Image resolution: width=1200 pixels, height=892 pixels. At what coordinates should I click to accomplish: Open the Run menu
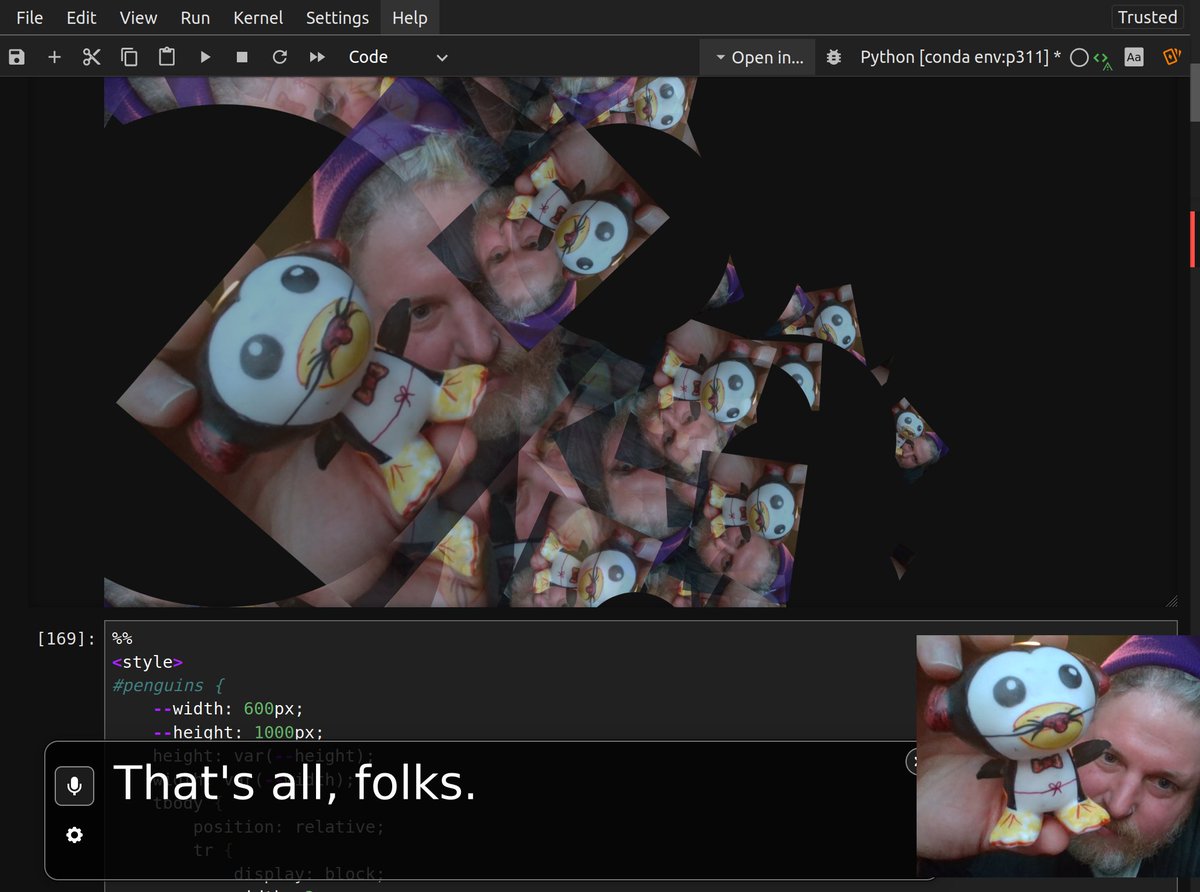195,18
